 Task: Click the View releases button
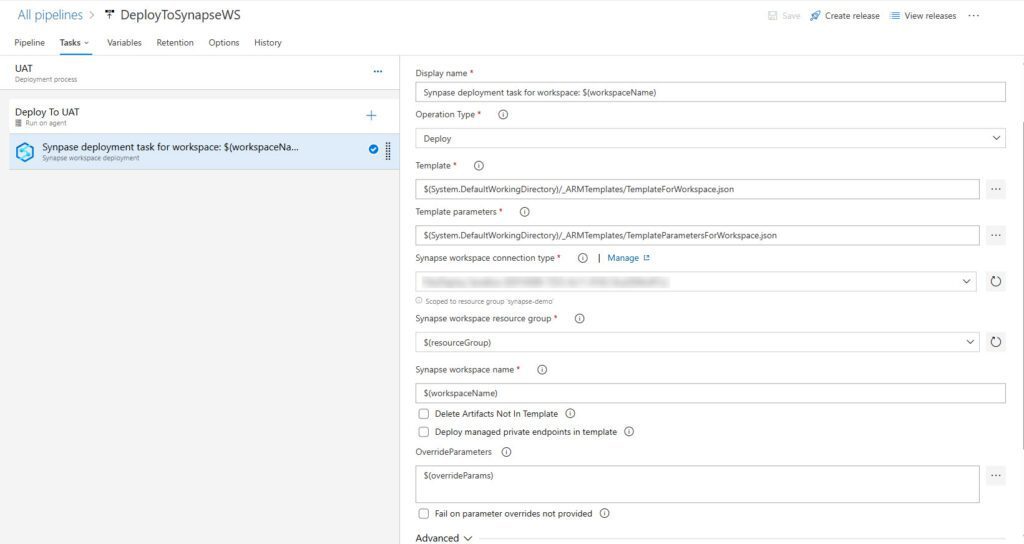923,16
